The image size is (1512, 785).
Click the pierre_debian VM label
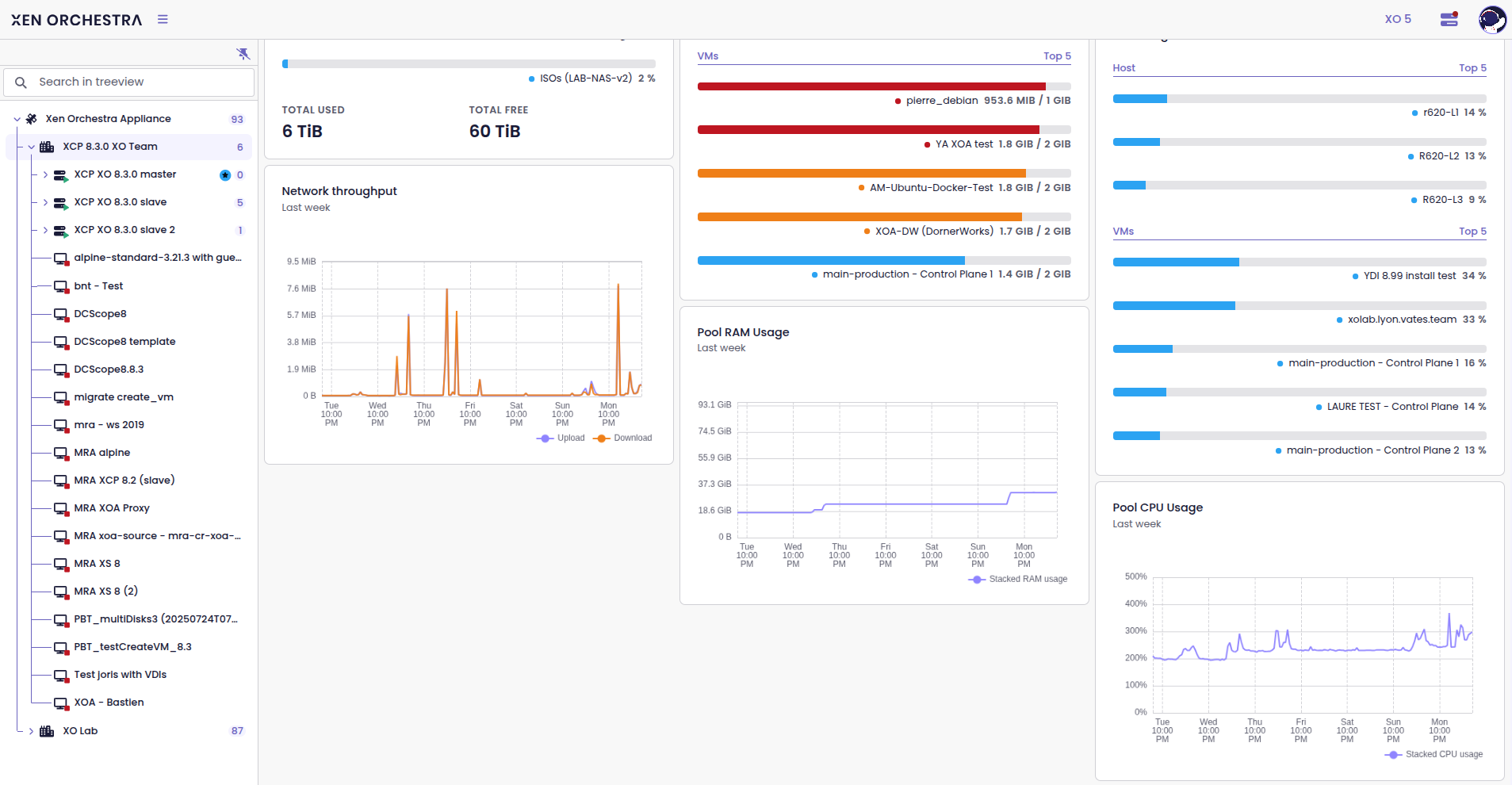point(942,101)
